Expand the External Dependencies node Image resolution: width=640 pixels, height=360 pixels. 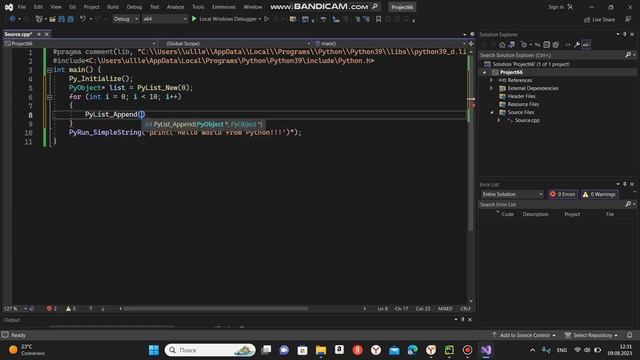click(x=492, y=88)
